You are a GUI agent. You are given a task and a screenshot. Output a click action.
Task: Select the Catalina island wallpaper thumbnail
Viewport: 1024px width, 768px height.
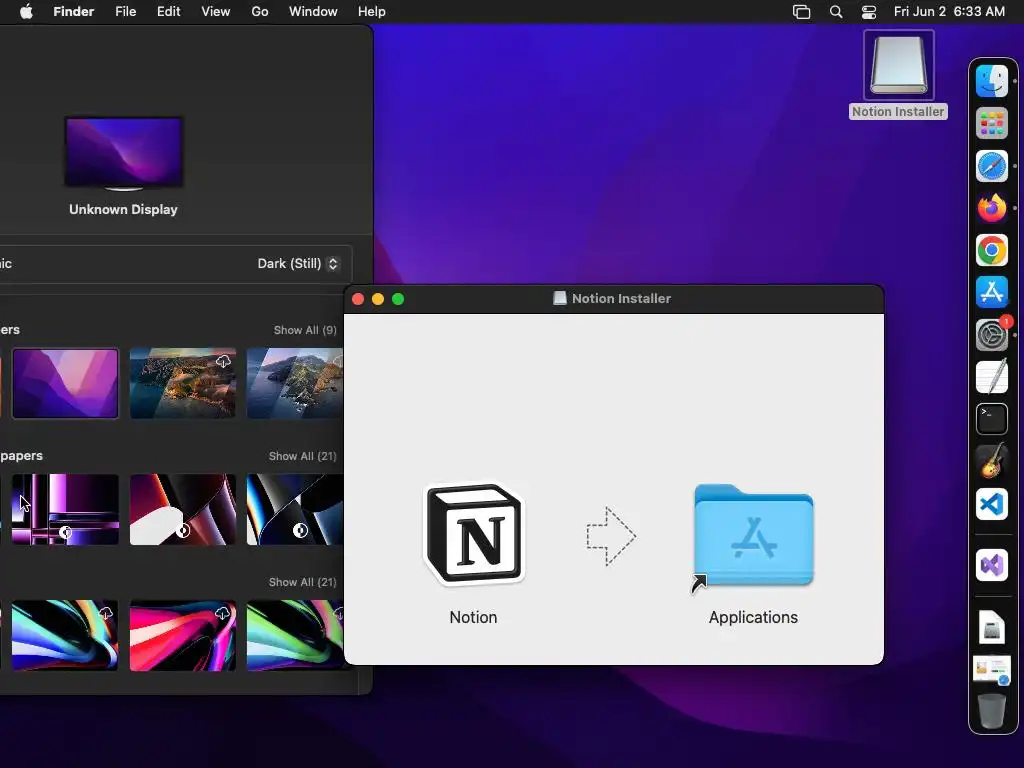[295, 383]
